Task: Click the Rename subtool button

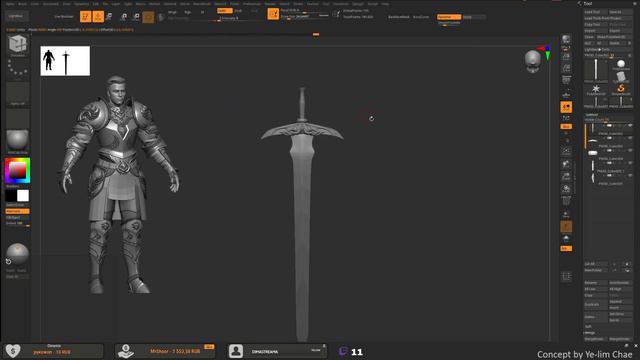Action: (596, 282)
